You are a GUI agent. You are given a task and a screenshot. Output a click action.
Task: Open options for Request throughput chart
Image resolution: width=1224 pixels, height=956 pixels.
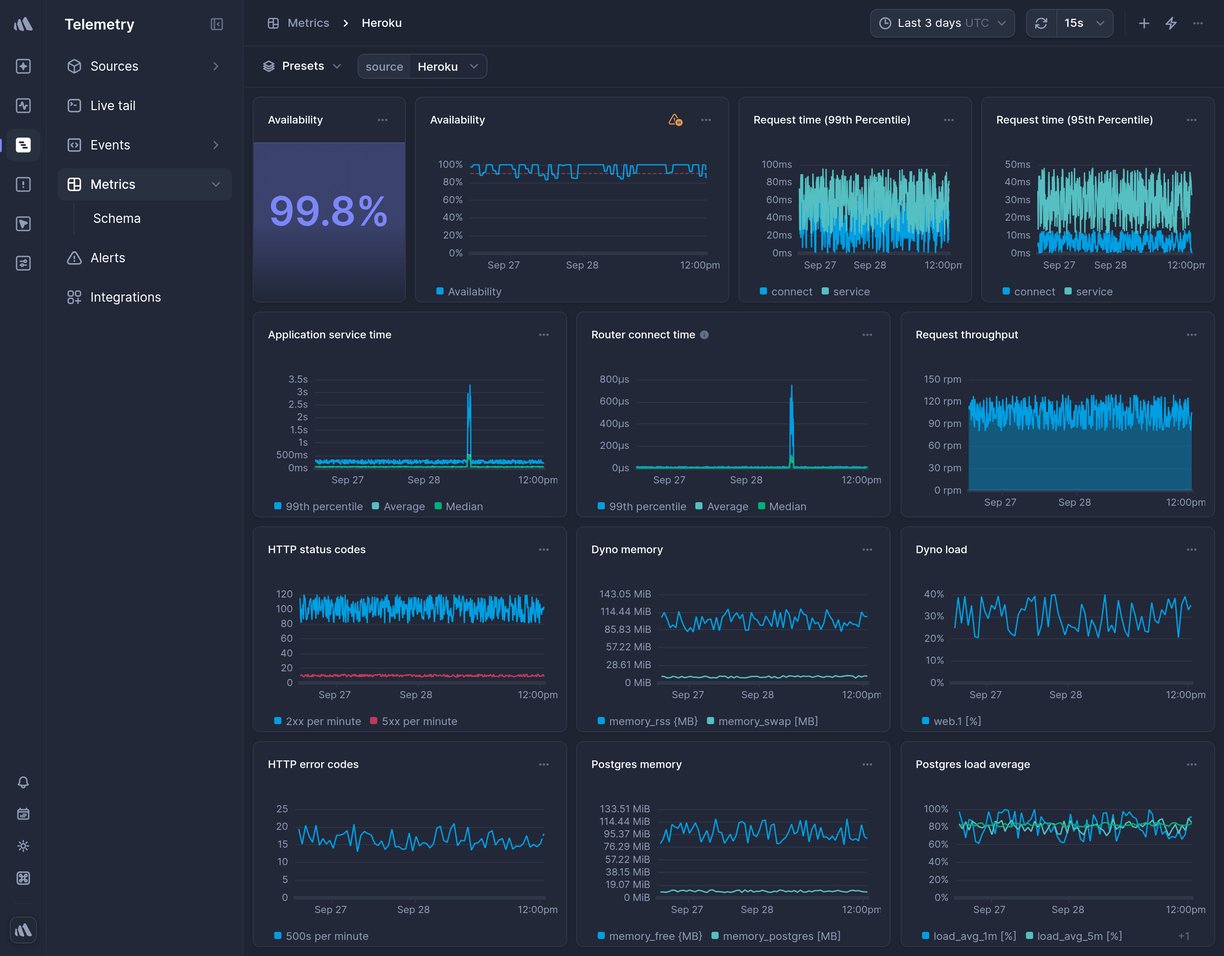[1191, 335]
